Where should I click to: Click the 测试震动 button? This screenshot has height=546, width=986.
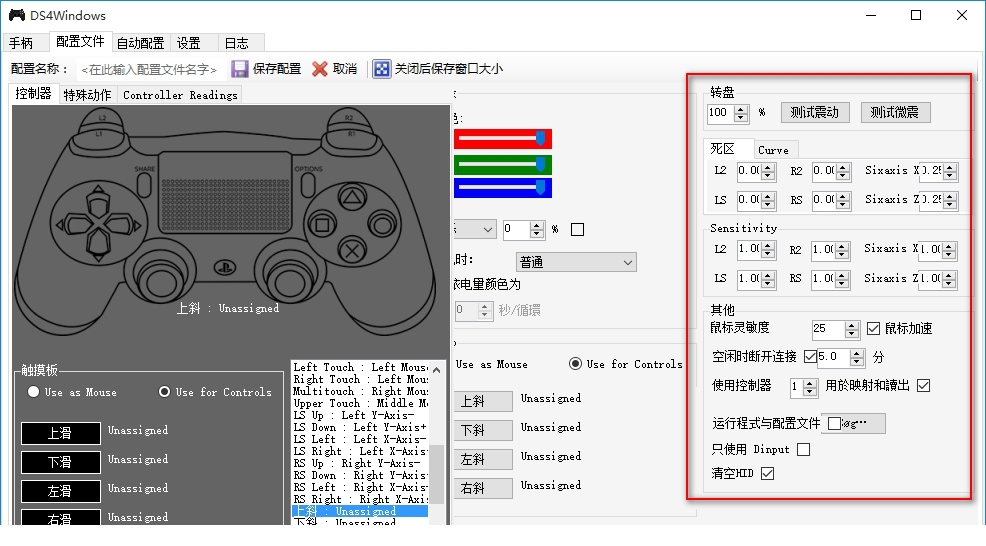pos(815,113)
